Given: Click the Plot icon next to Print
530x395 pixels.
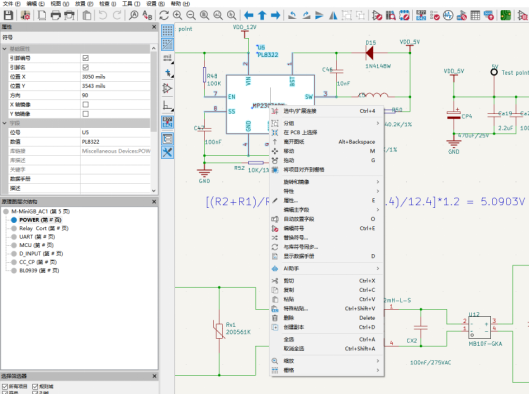Looking at the screenshot, I should point(69,15).
